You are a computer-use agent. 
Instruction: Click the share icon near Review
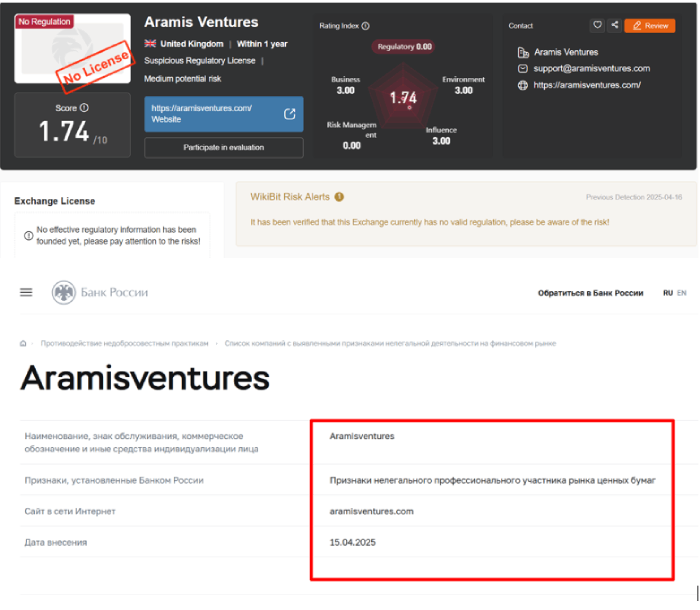[x=615, y=25]
